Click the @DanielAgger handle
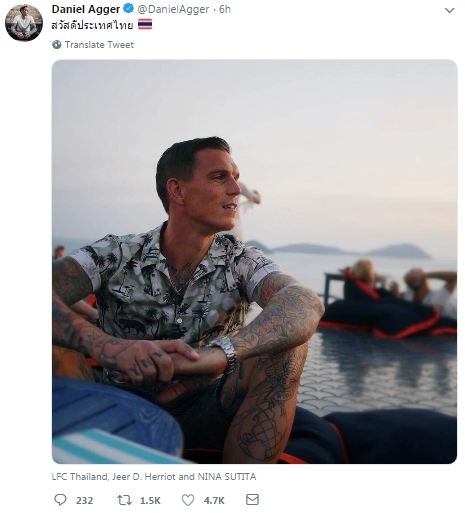 tap(173, 9)
